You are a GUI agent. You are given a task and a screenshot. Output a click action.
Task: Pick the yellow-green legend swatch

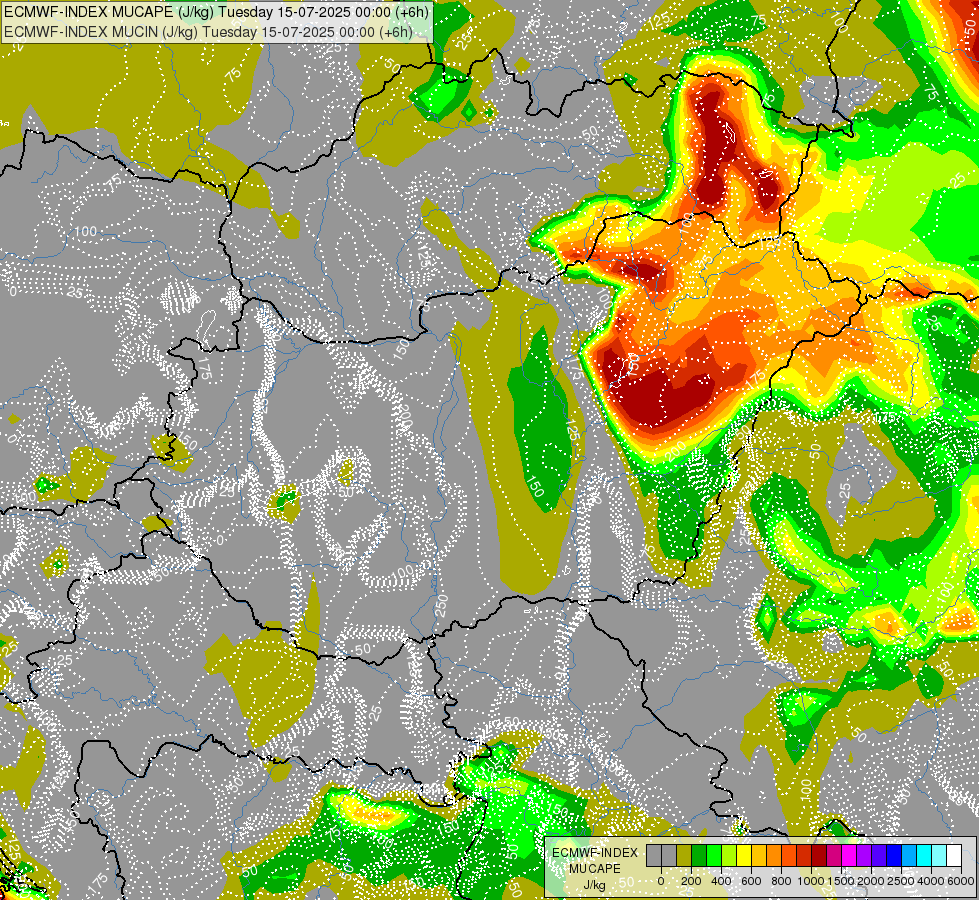point(729,856)
